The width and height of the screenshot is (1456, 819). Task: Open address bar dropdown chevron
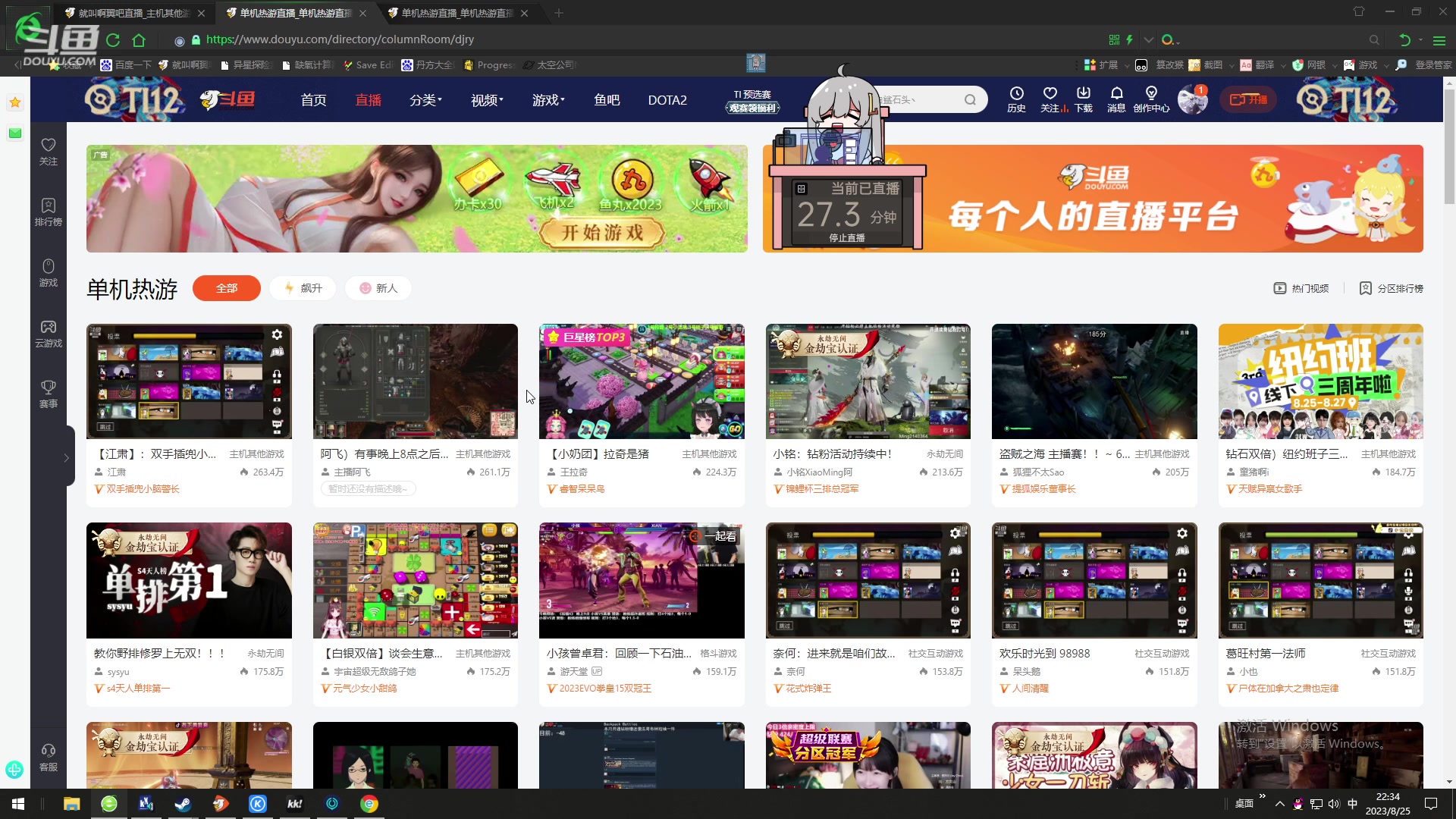1149,40
